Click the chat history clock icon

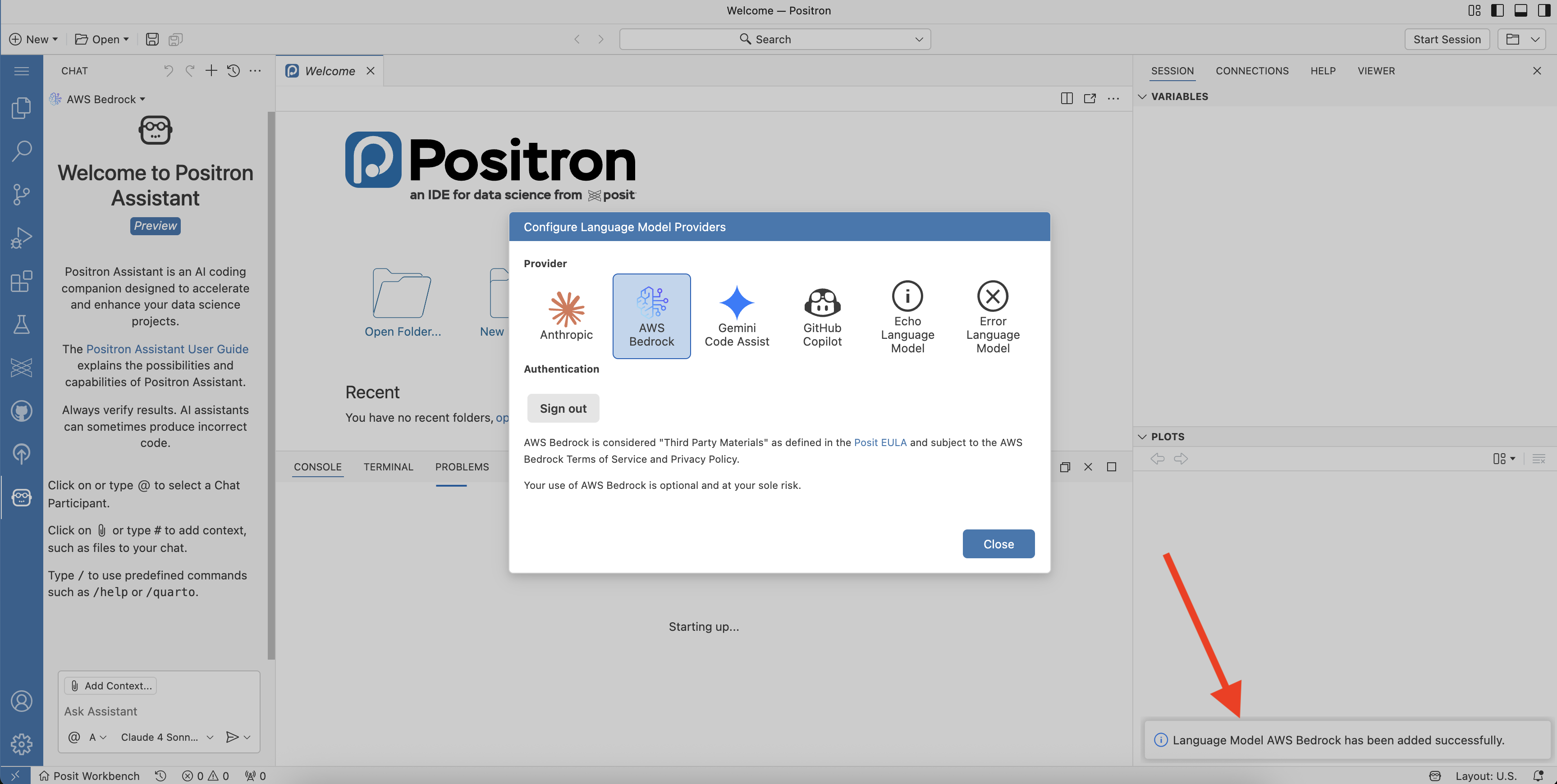click(x=234, y=71)
